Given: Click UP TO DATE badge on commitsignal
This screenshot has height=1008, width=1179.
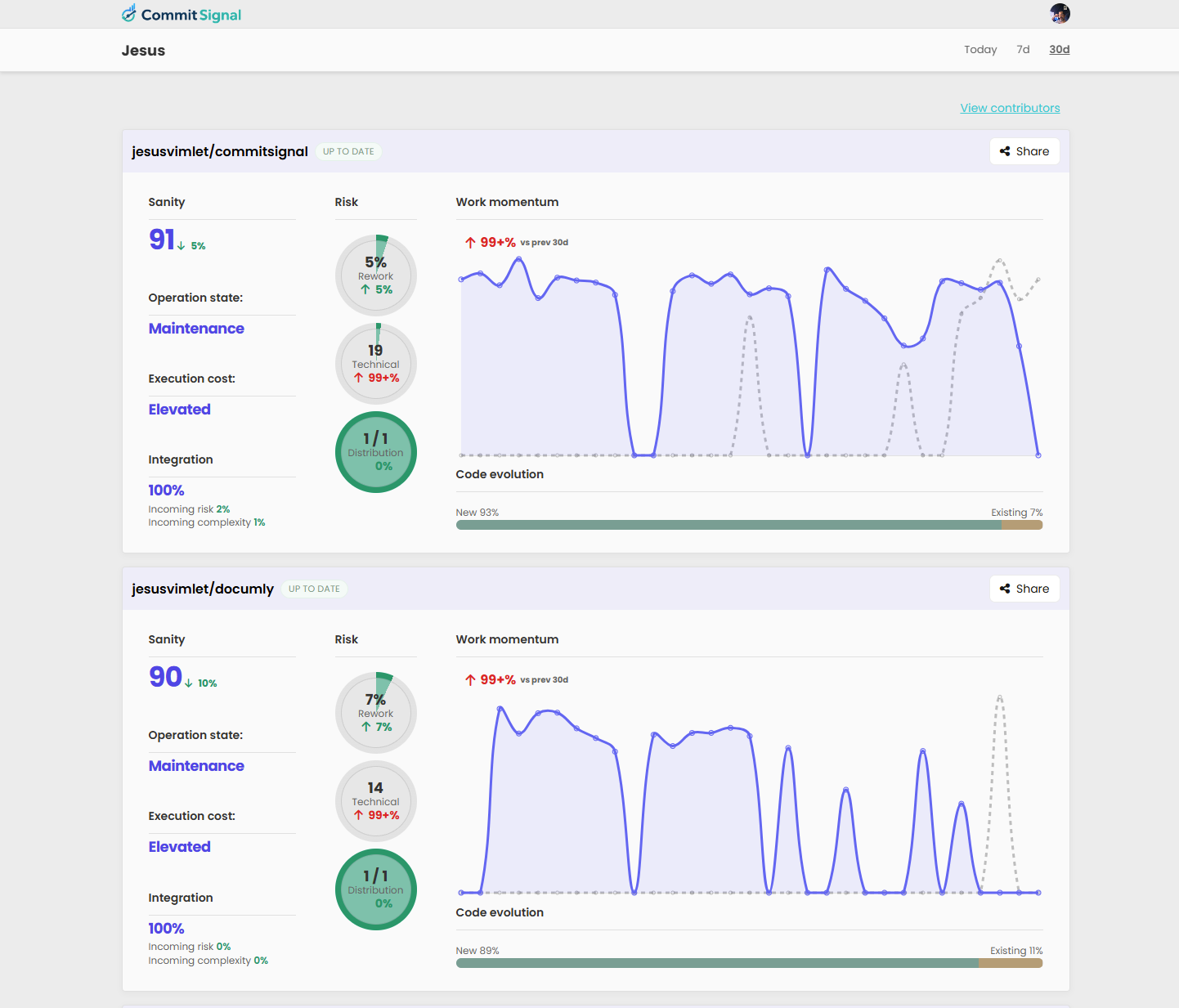Looking at the screenshot, I should (x=348, y=151).
